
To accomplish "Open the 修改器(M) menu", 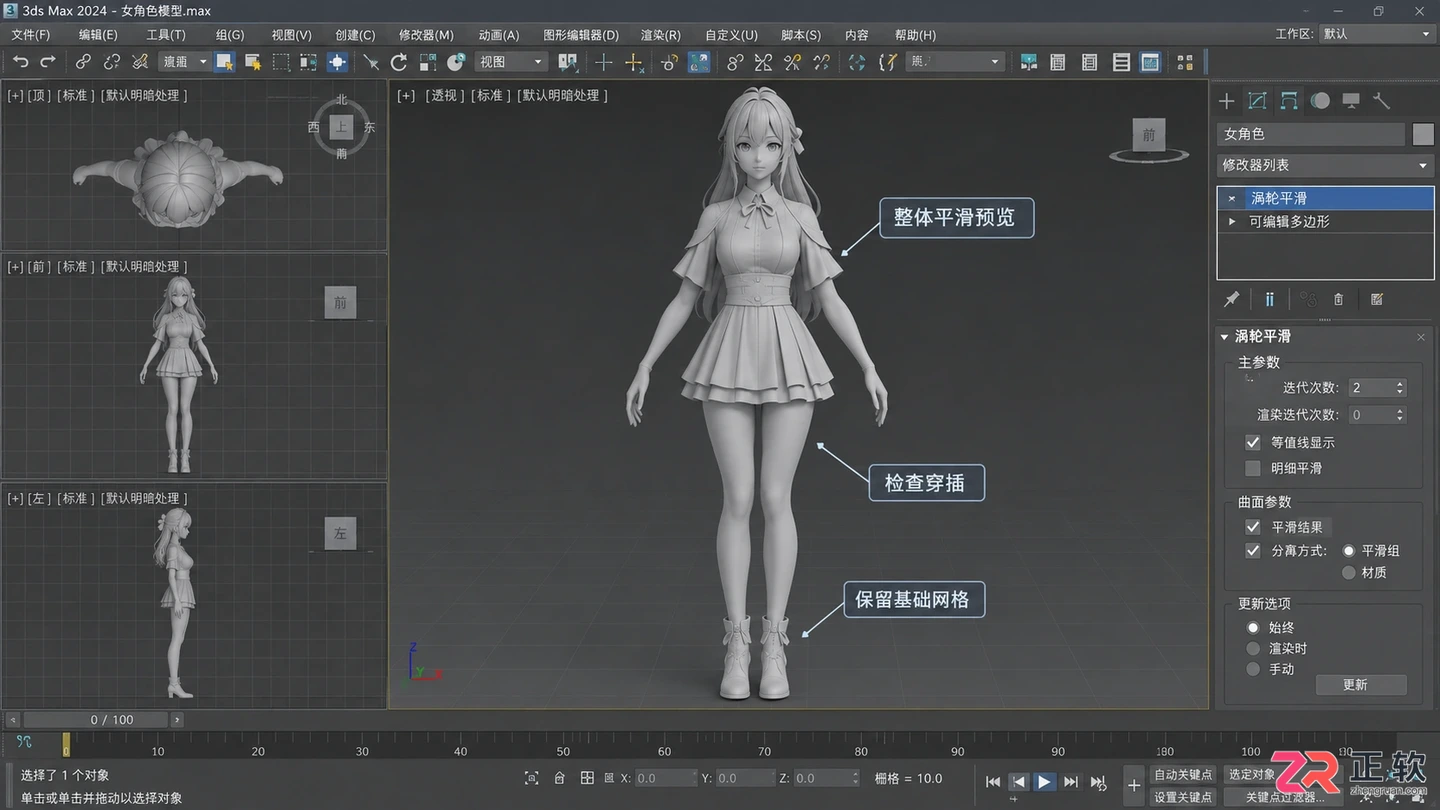I will pos(426,35).
